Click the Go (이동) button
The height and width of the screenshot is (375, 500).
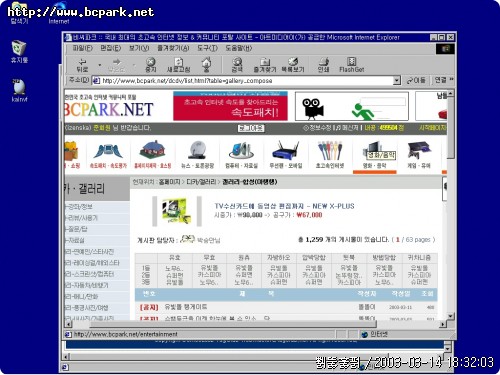[x=416, y=80]
